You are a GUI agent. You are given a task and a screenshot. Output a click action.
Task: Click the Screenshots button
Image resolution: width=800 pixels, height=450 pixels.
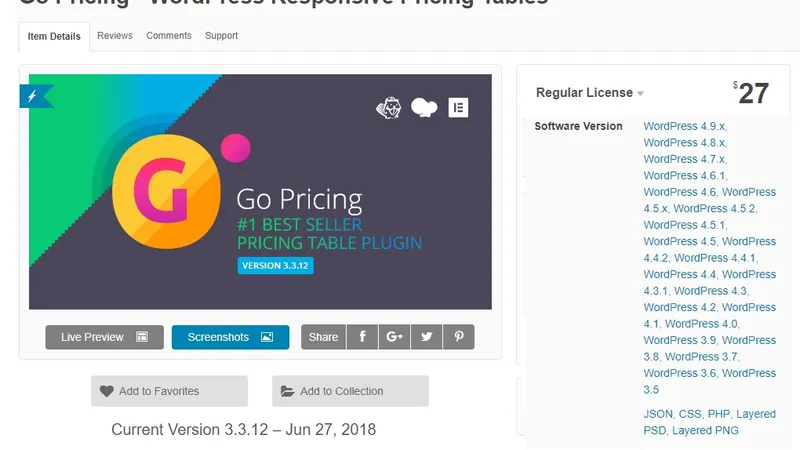[x=231, y=337]
